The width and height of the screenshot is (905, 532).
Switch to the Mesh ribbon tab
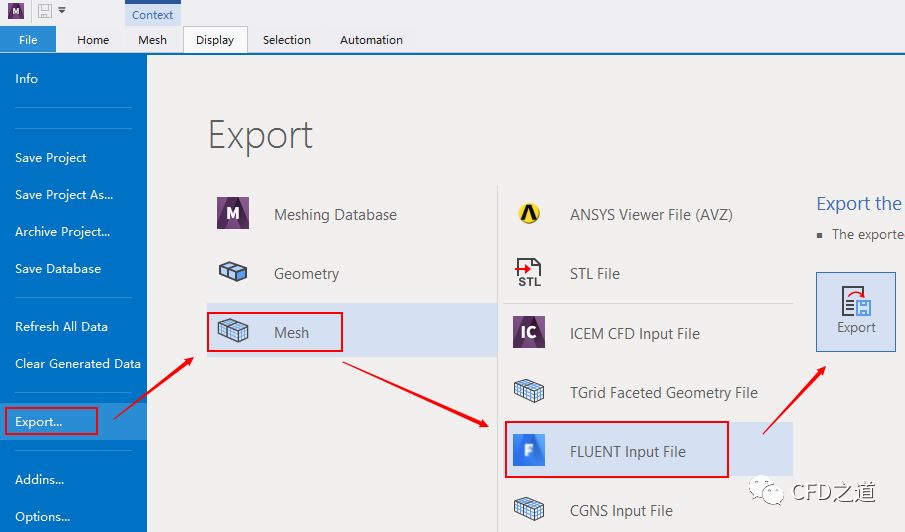153,40
